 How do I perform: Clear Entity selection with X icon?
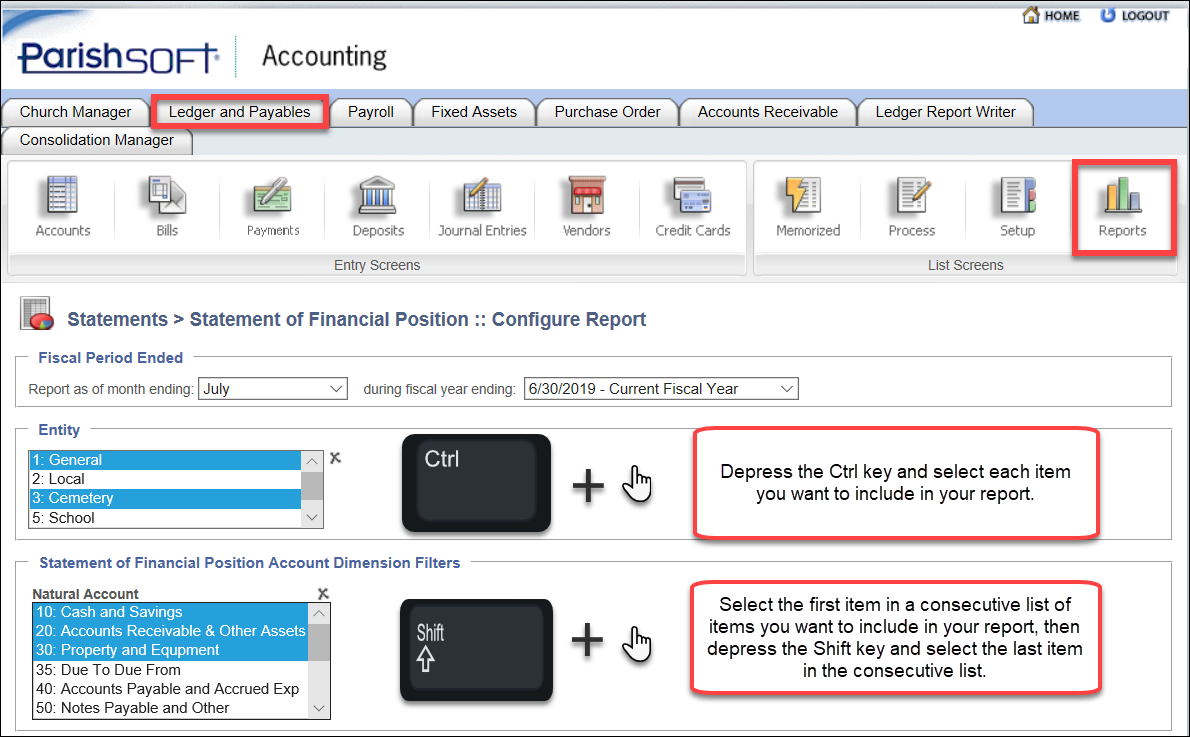[x=335, y=458]
